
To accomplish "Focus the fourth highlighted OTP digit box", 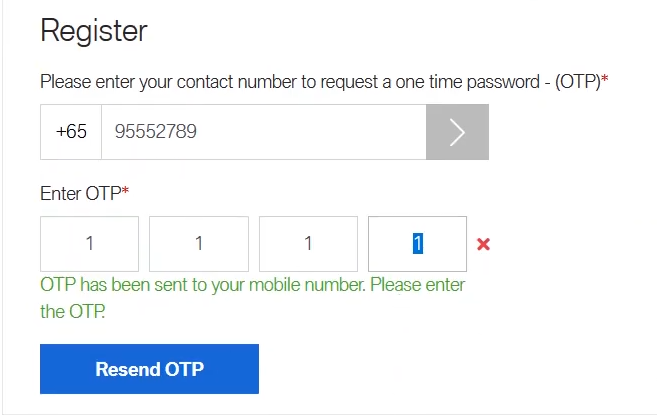I will 417,244.
